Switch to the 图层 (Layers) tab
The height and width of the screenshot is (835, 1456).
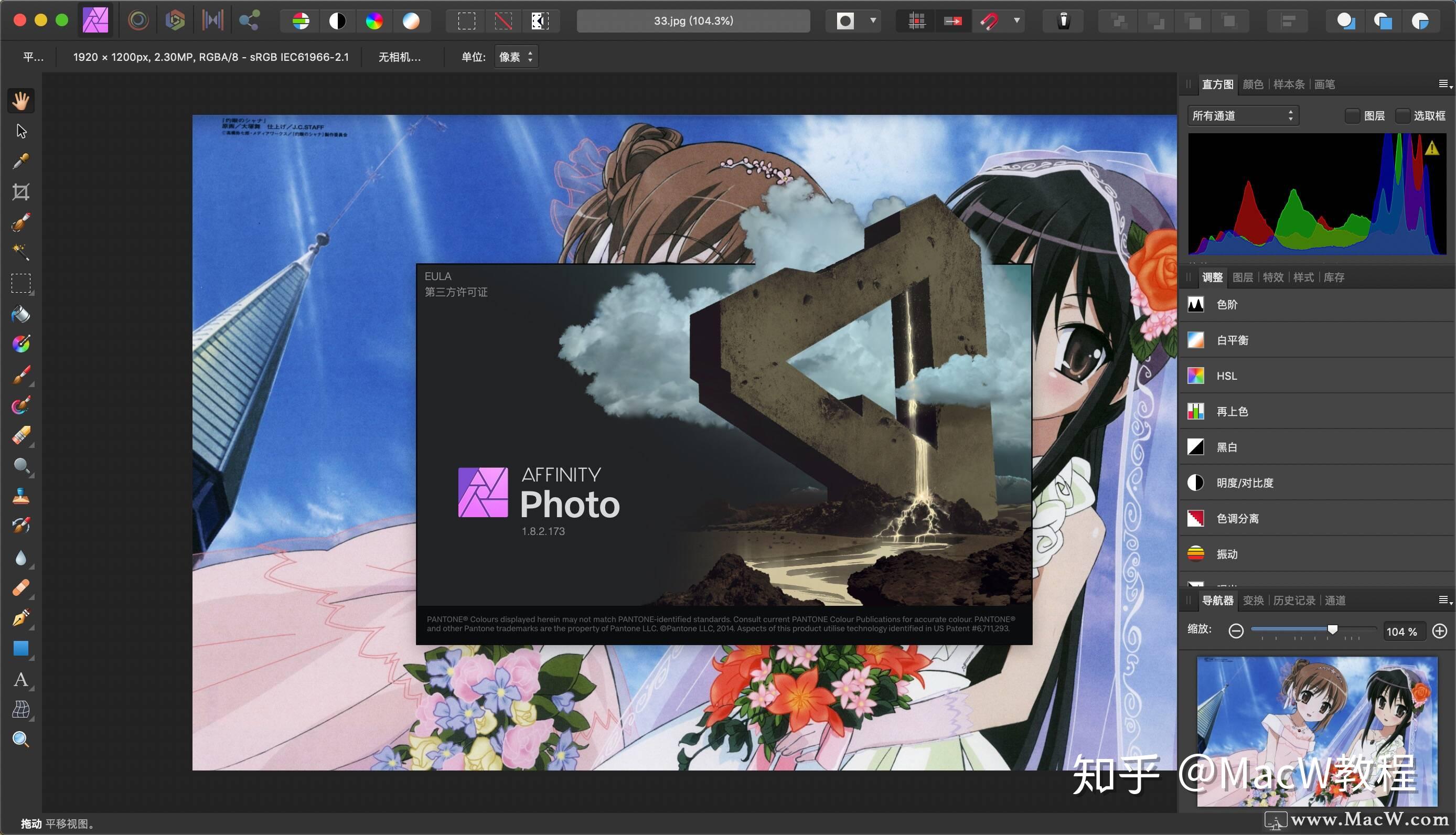point(1247,278)
